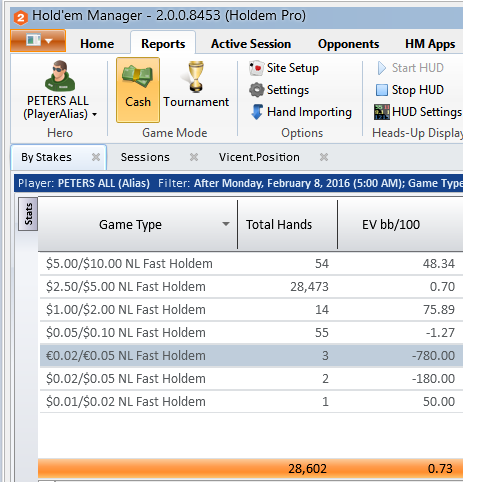Open the Settings gear option
This screenshot has width=490, height=482.
point(256,90)
